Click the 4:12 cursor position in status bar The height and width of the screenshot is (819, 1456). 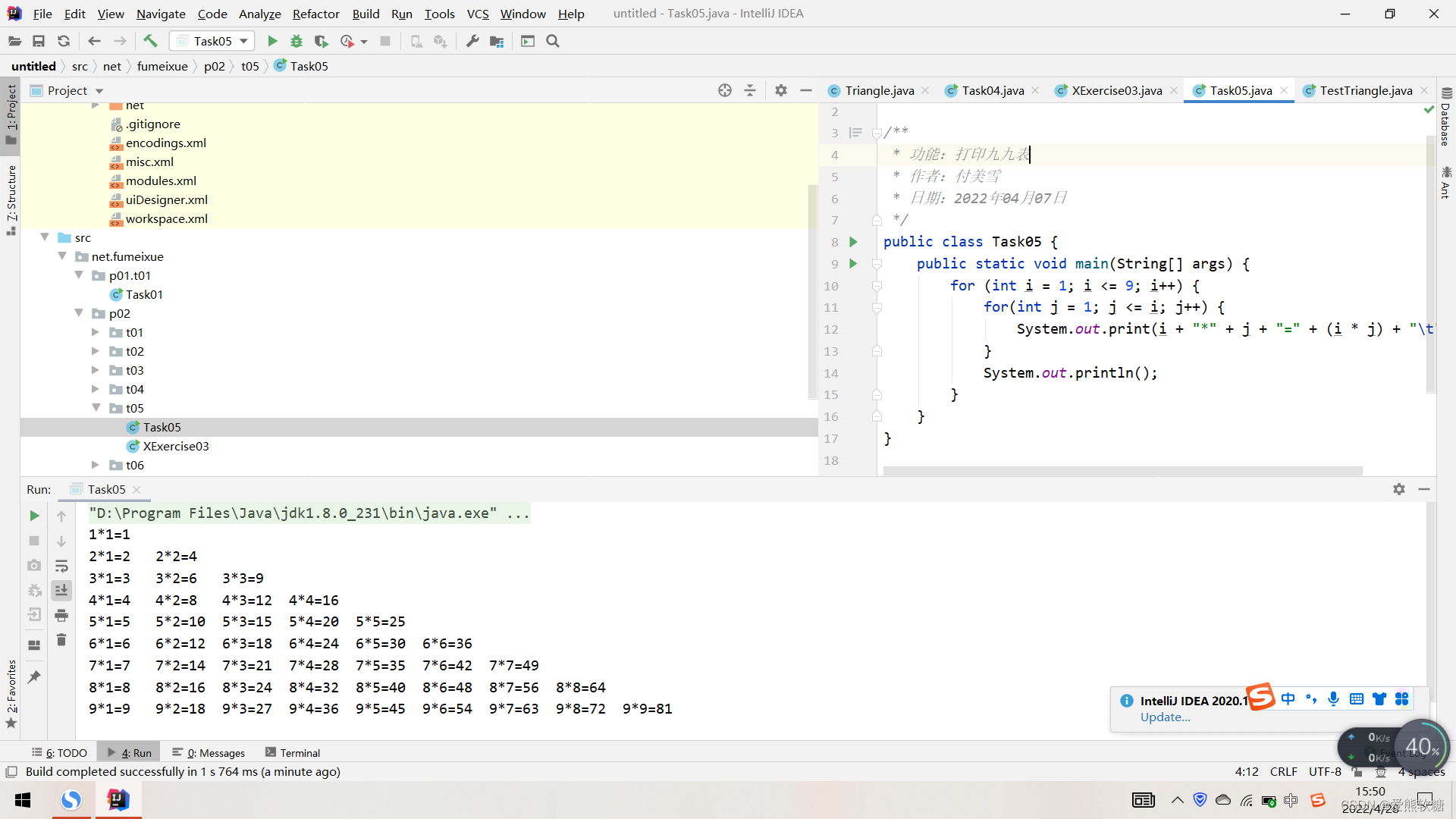[x=1247, y=771]
